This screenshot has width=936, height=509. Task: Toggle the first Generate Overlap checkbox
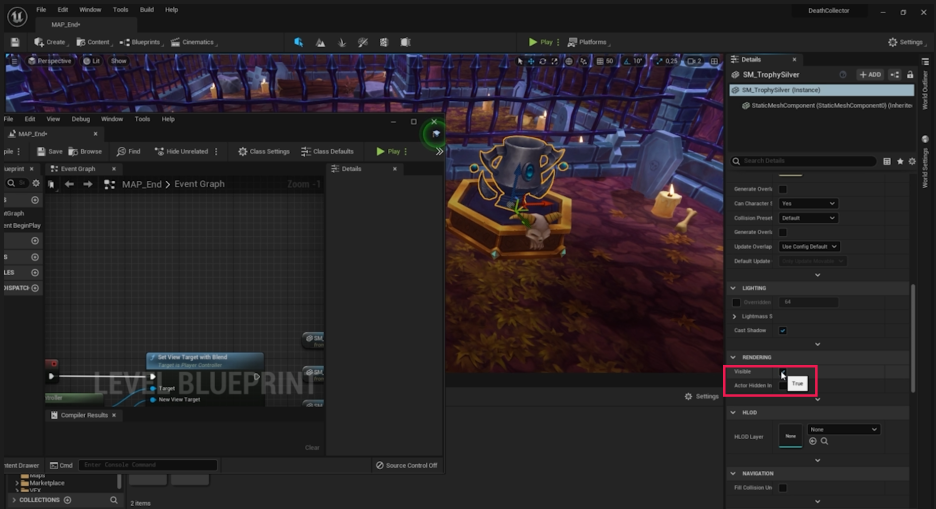click(783, 189)
